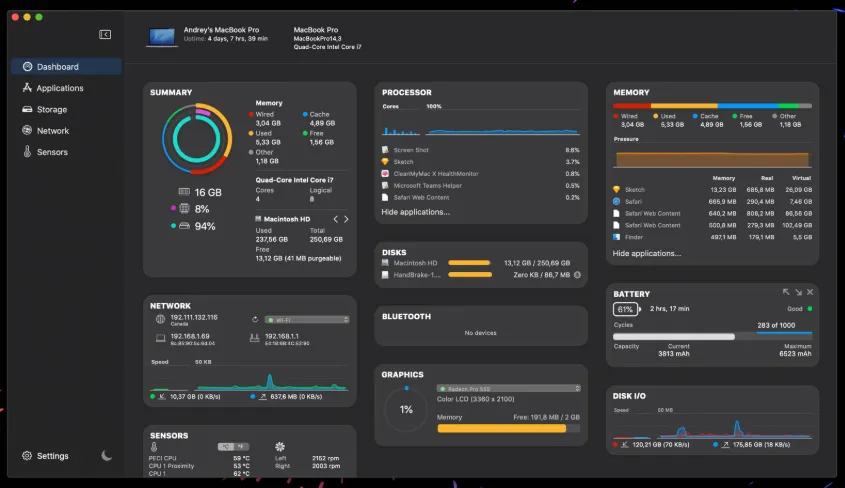Click the HandBrake volume usage bar

(470, 275)
